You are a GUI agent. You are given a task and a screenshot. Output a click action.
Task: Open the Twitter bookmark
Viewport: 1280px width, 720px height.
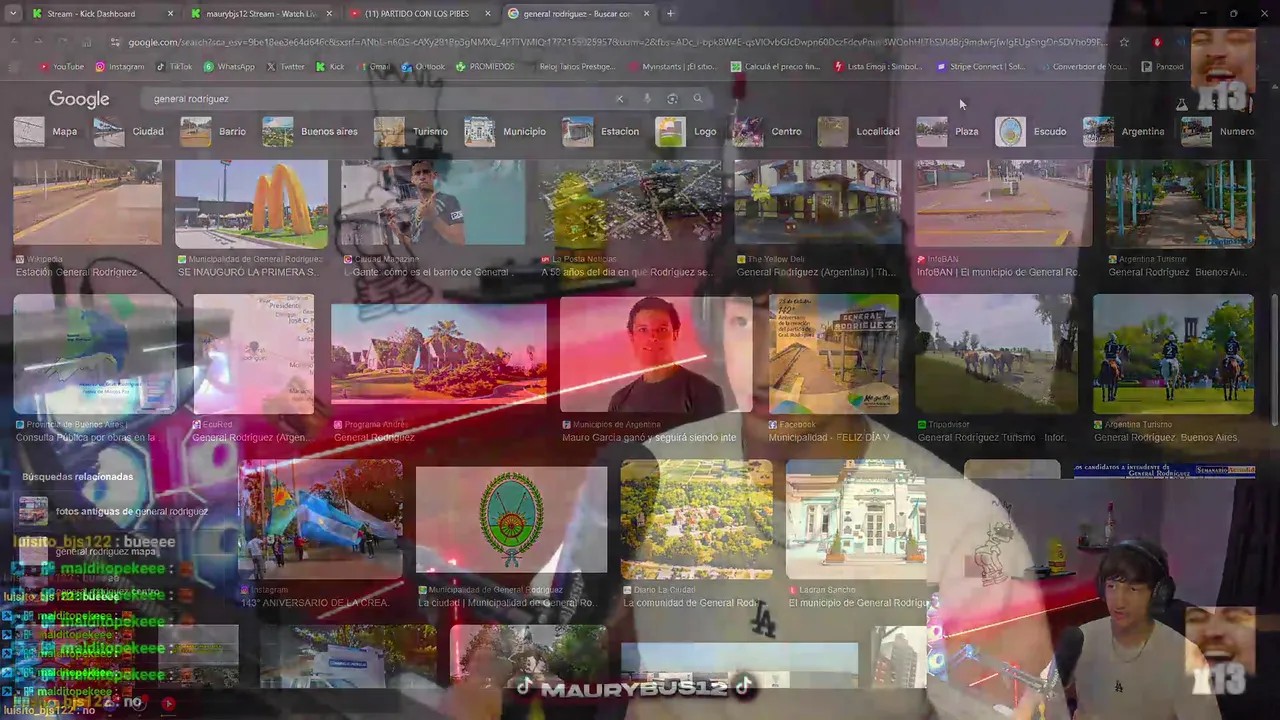[285, 67]
